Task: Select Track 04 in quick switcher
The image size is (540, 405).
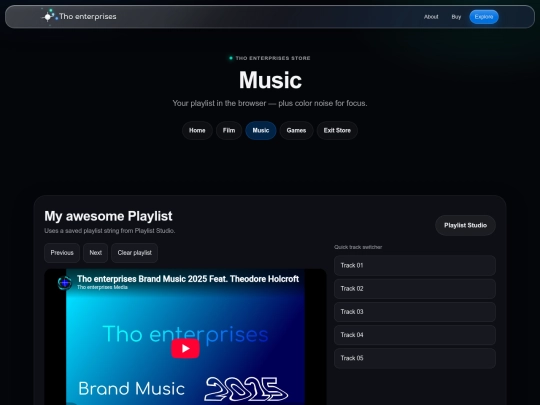Action: (x=415, y=335)
